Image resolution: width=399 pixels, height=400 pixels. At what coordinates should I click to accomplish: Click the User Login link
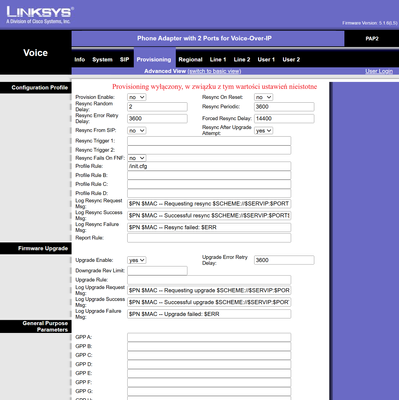click(379, 71)
